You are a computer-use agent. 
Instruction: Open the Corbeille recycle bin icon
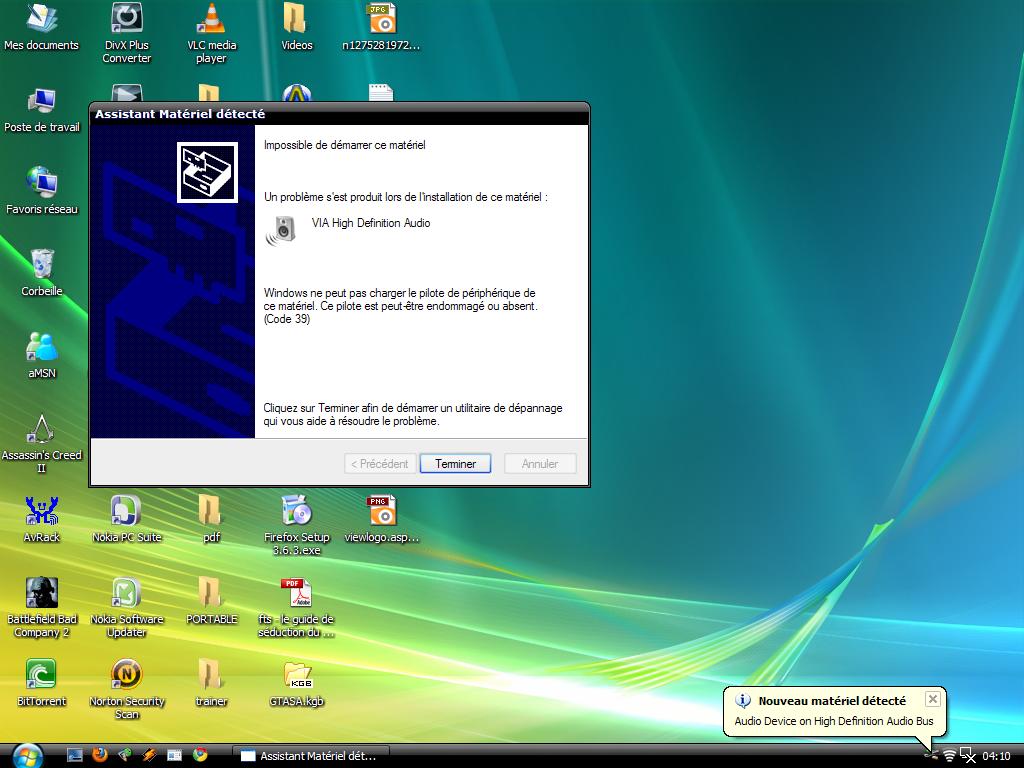(42, 266)
